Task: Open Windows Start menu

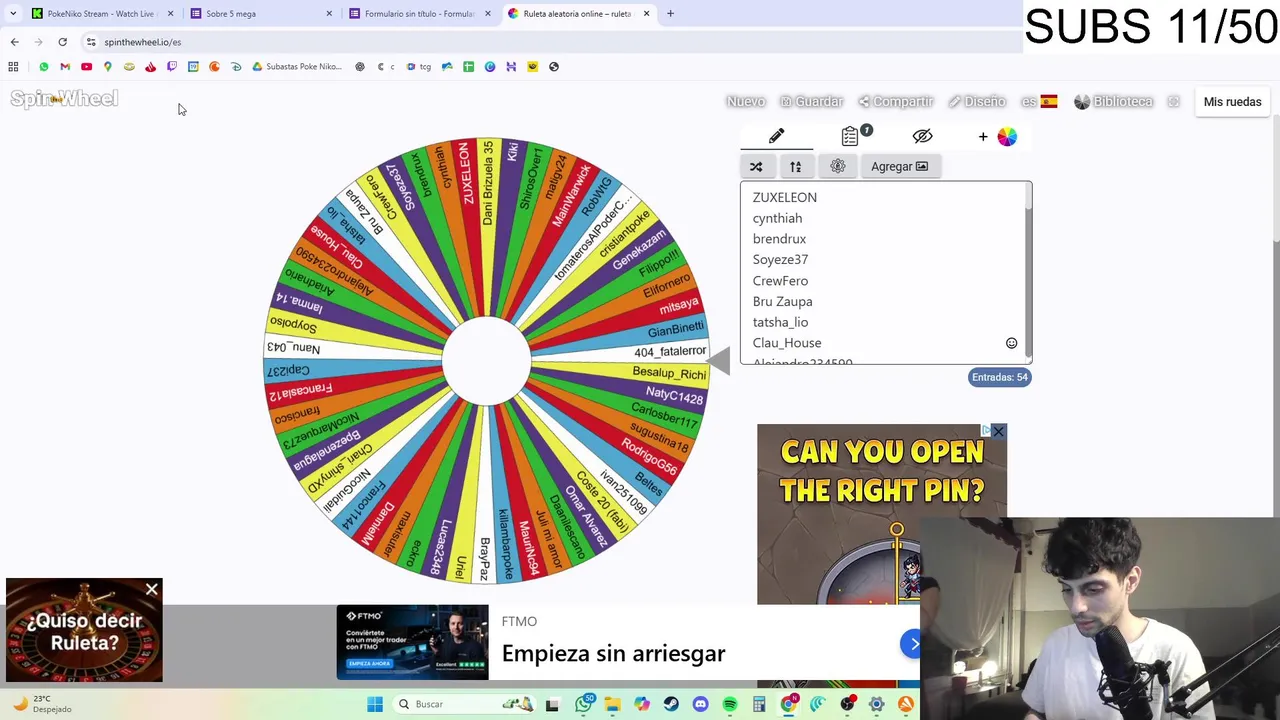Action: 375,704
